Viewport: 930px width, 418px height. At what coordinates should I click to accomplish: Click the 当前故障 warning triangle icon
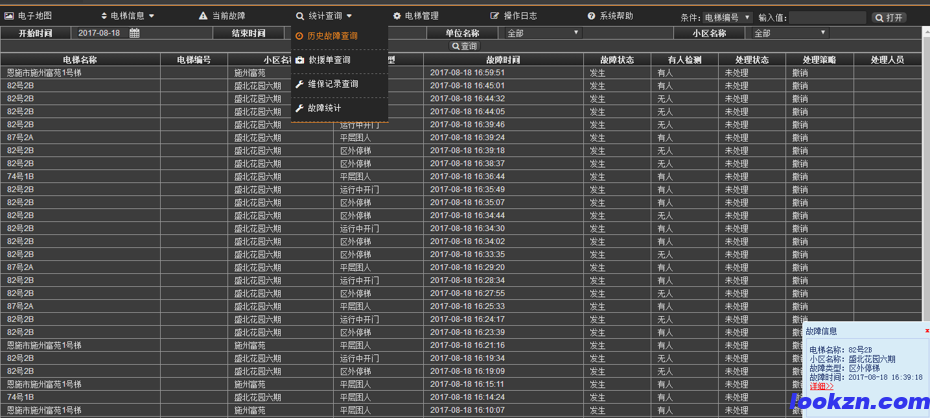point(203,16)
